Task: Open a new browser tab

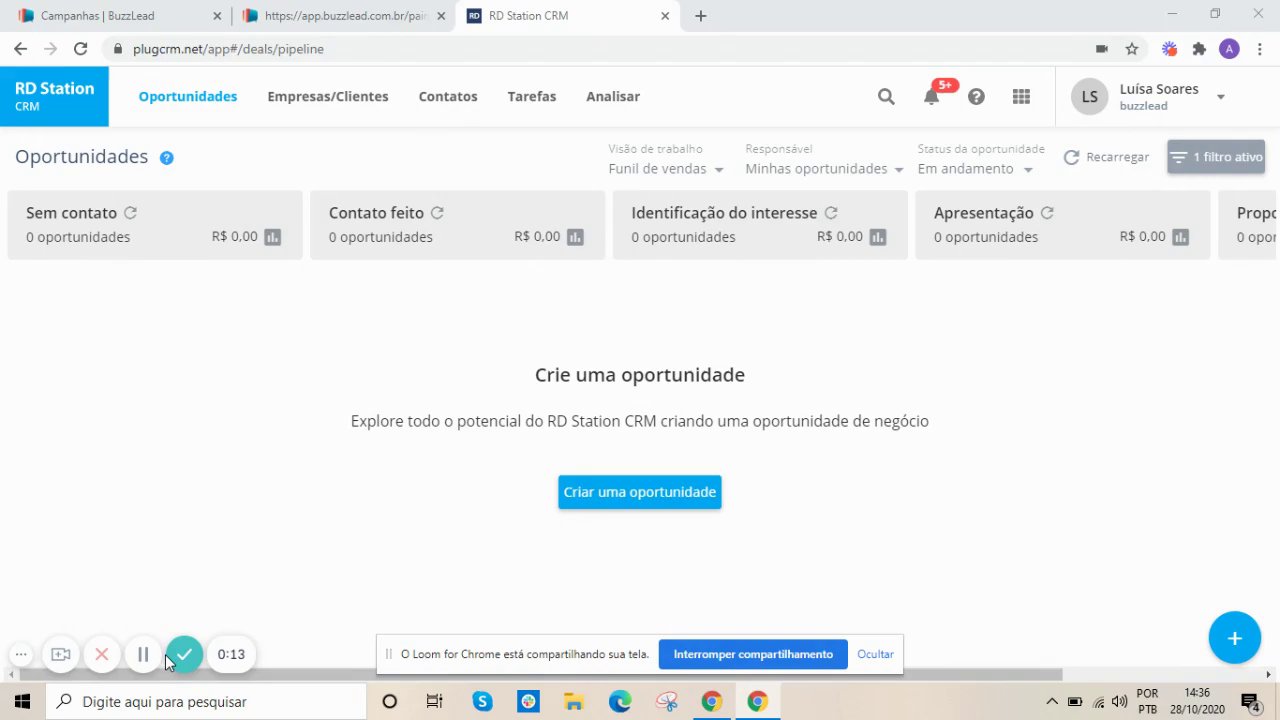Action: pyautogui.click(x=700, y=16)
